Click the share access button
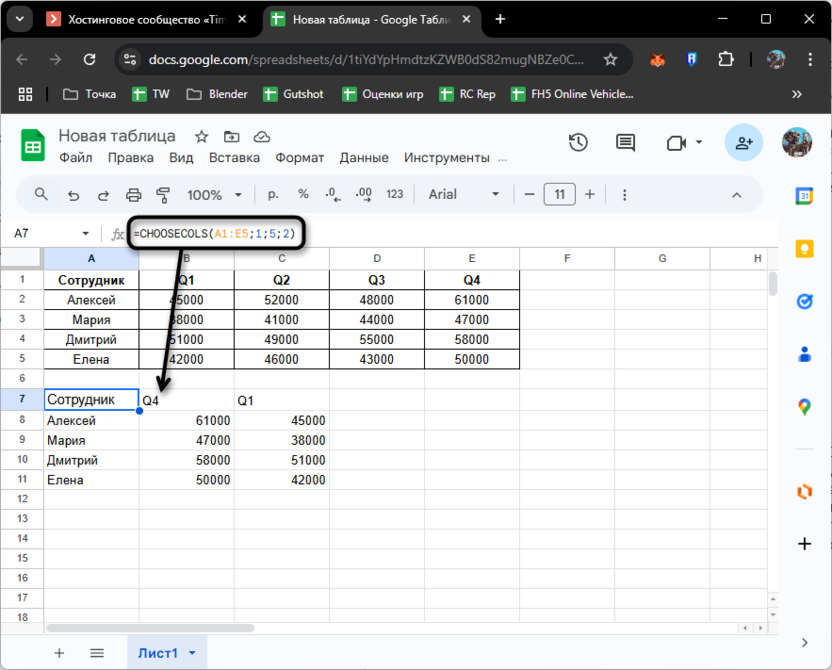 pos(744,143)
